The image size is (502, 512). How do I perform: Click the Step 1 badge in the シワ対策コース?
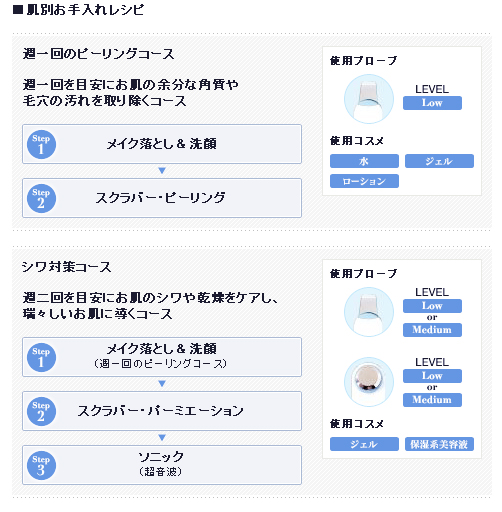click(41, 357)
